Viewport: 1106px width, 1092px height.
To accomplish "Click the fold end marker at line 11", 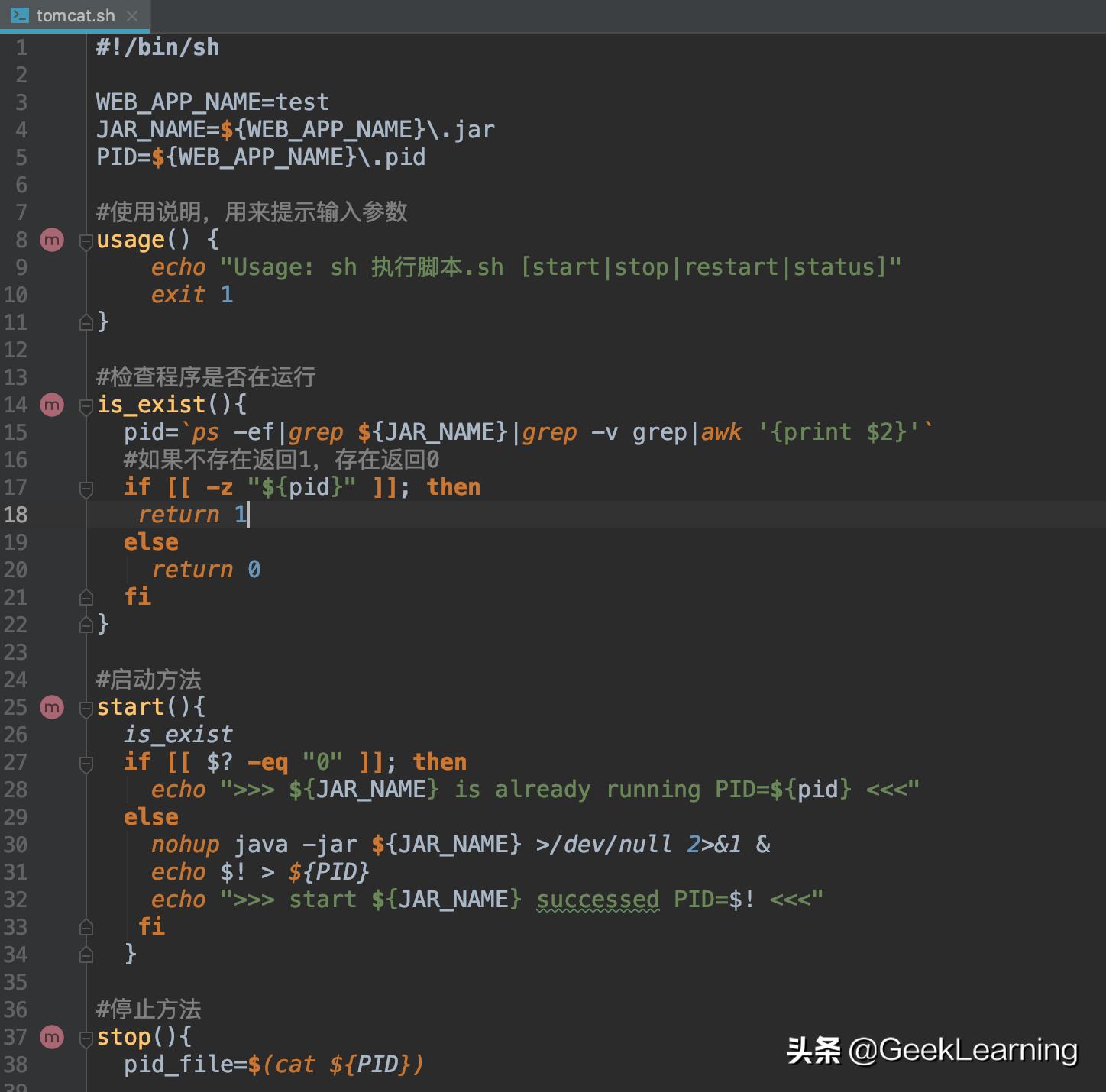I will tap(86, 323).
